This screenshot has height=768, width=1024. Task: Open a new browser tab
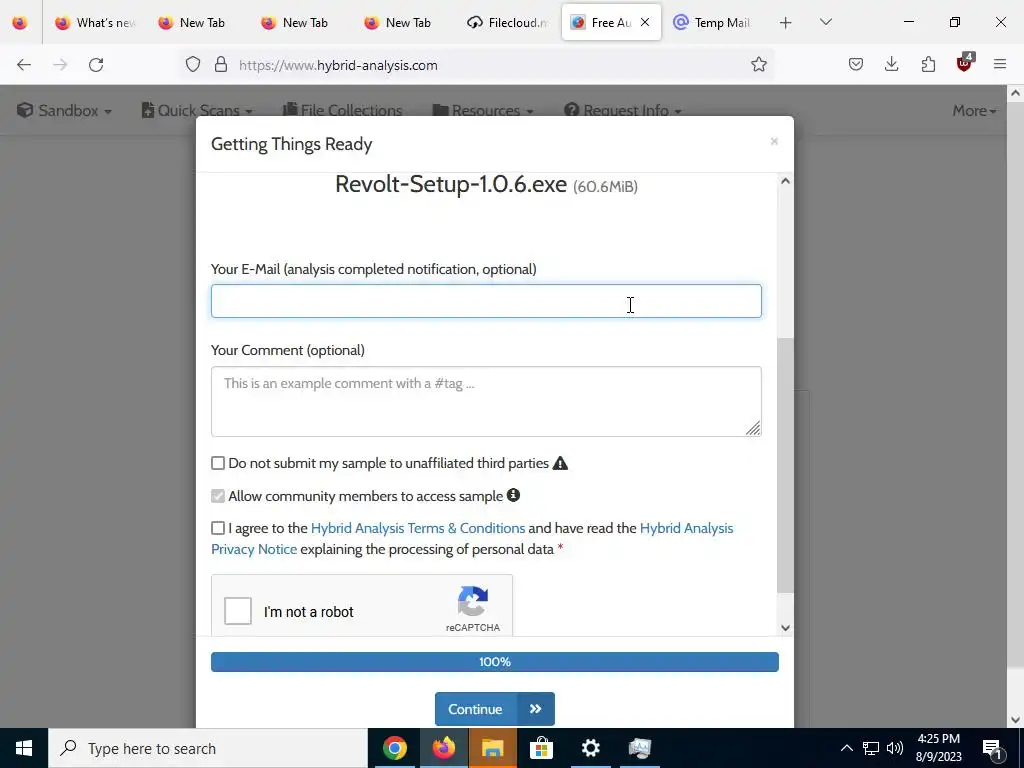[x=786, y=23]
